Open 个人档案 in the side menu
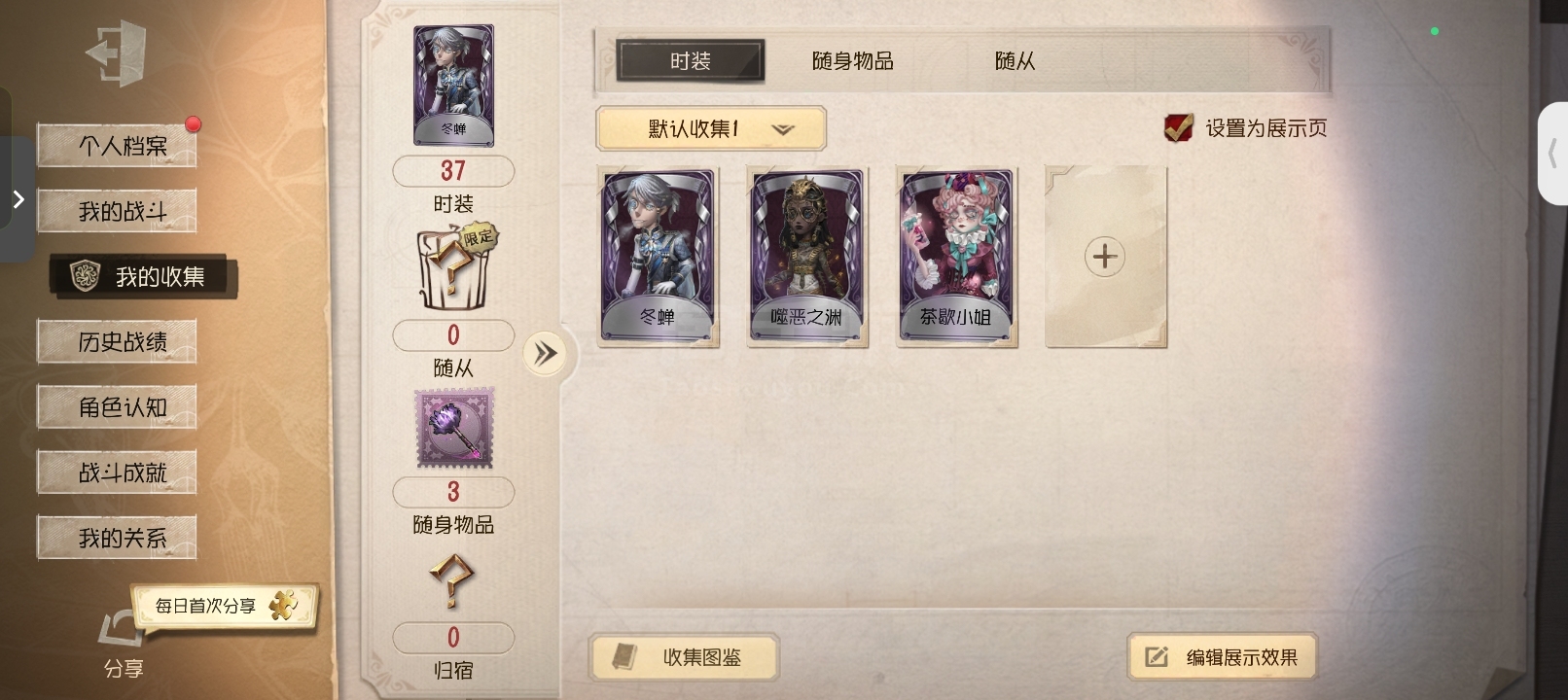 (118, 146)
